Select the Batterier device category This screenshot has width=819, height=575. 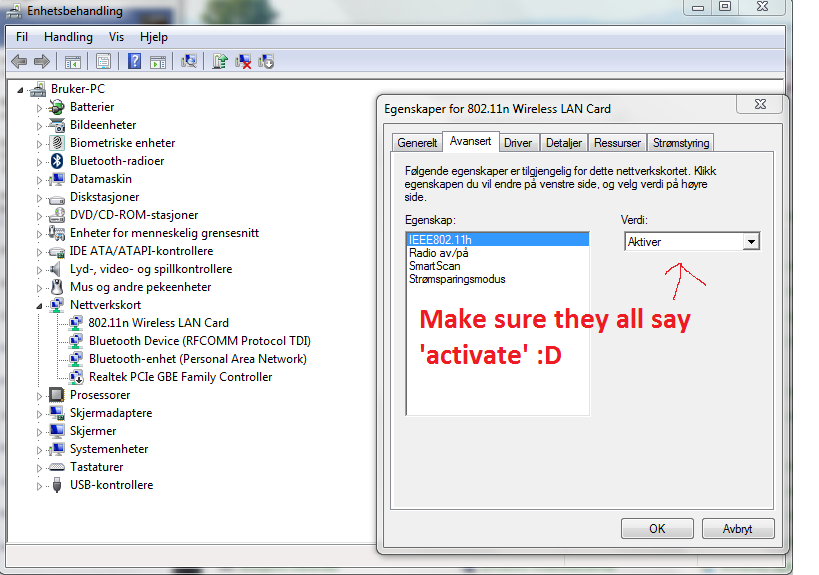pyautogui.click(x=92, y=107)
